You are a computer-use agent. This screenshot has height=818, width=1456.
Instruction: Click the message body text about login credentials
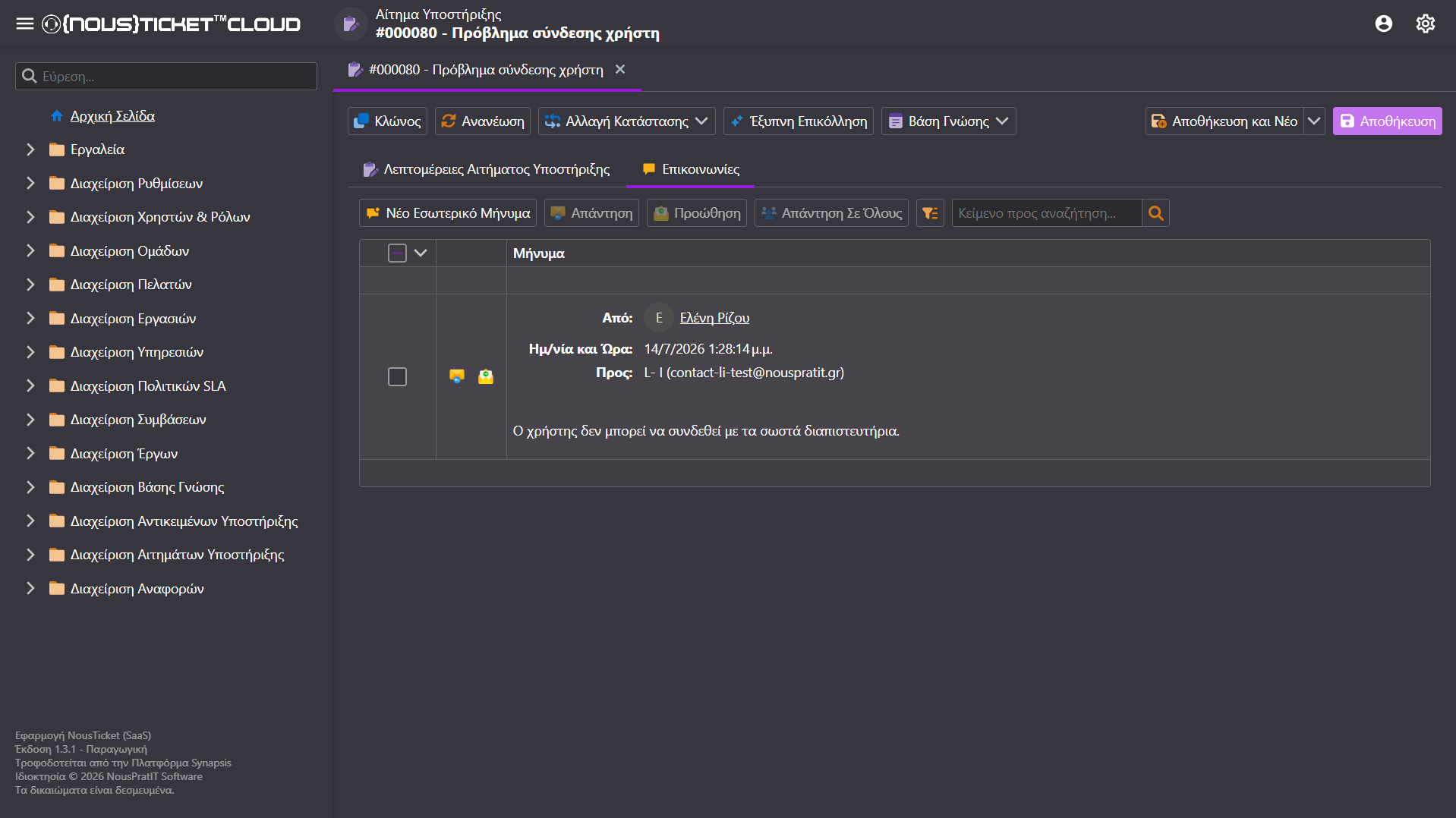(x=706, y=431)
